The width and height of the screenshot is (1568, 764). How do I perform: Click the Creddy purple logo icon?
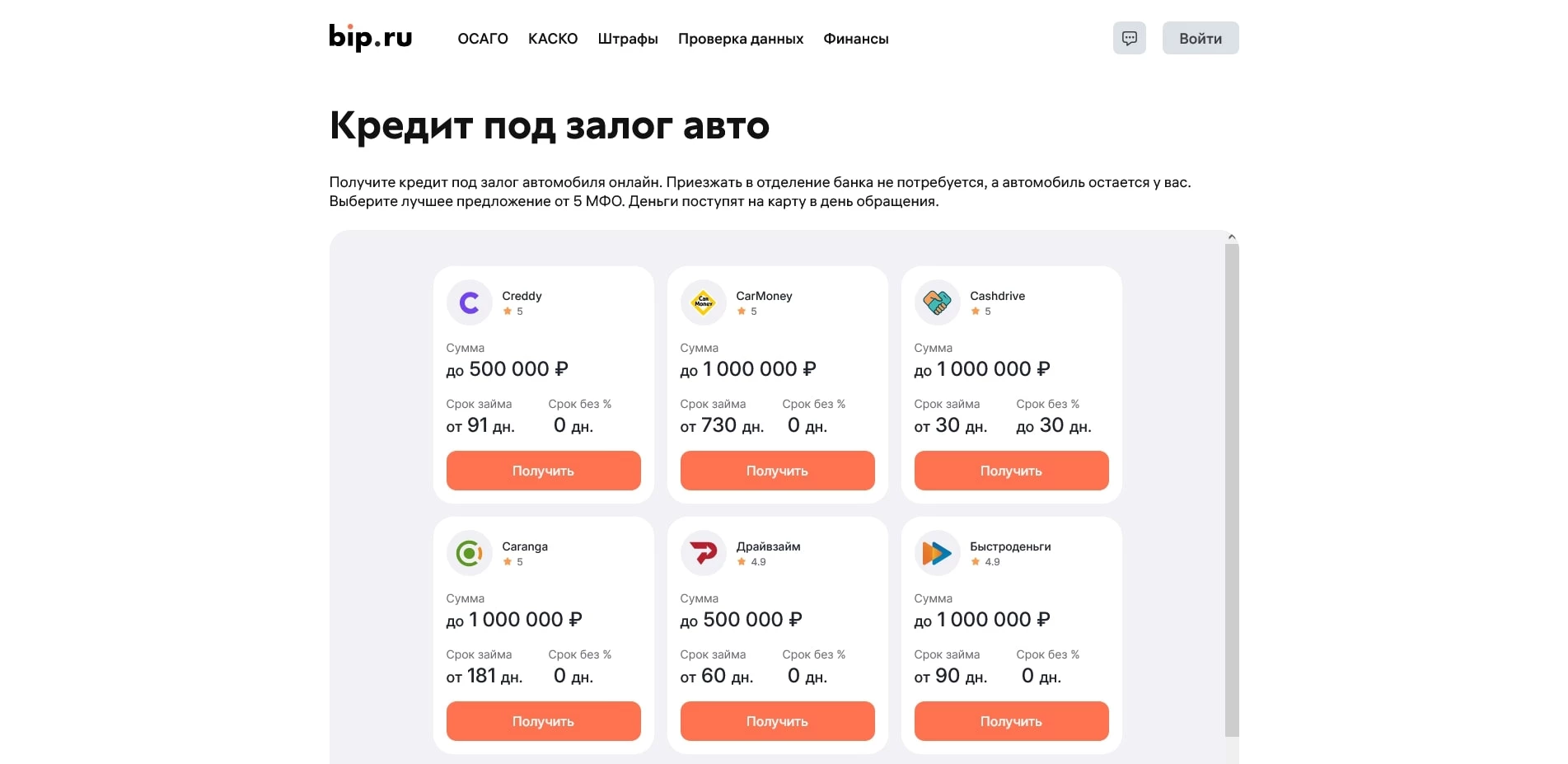[469, 302]
